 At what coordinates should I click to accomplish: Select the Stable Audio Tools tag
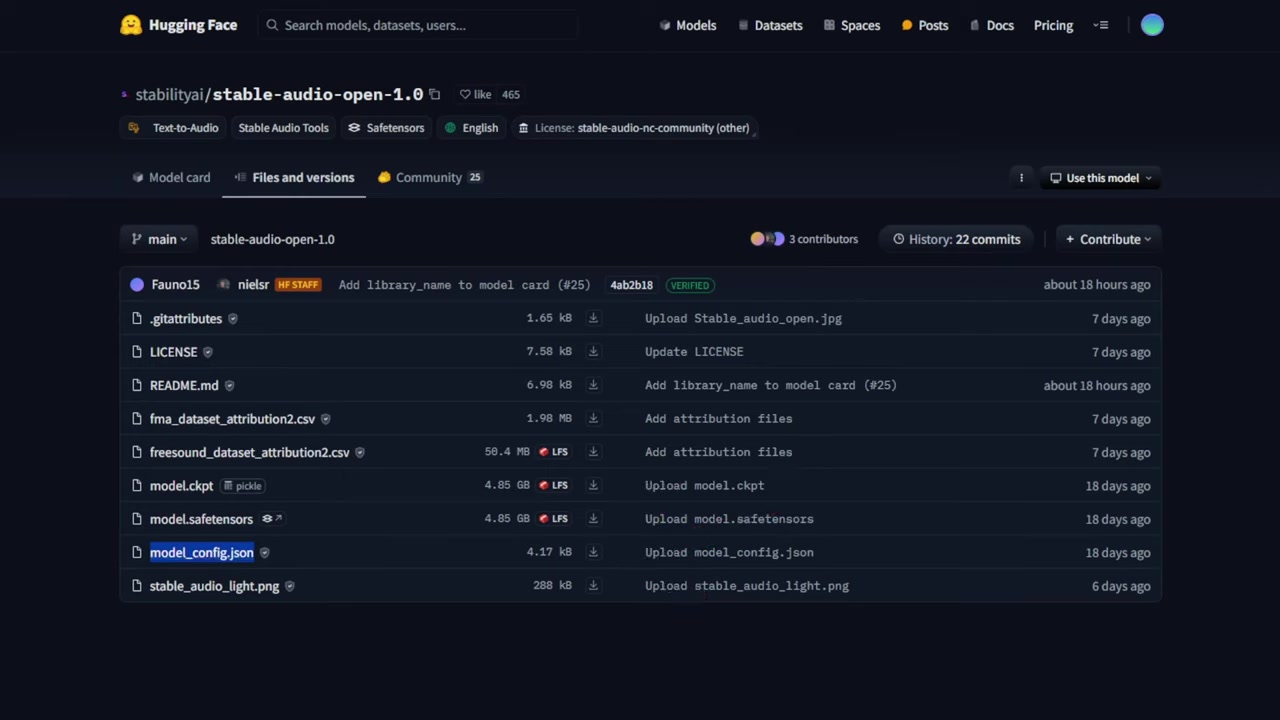pyautogui.click(x=283, y=128)
